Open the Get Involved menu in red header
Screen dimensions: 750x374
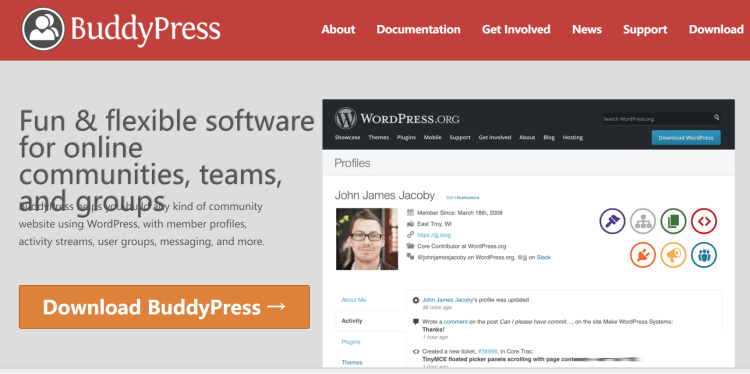click(516, 30)
